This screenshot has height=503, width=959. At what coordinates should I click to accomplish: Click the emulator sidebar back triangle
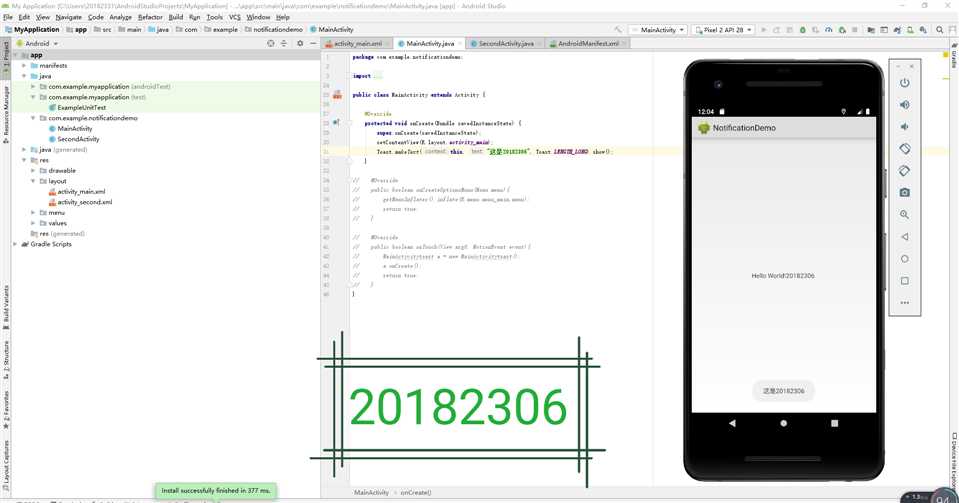905,237
